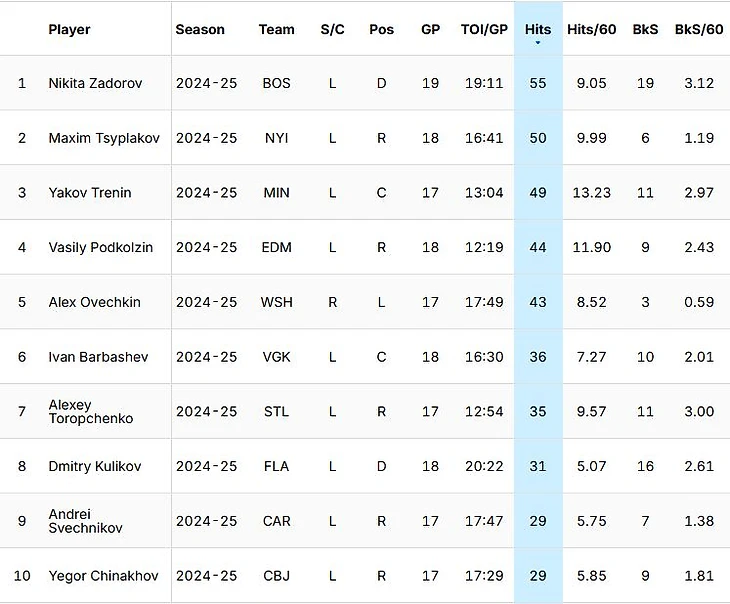
Task: Click the sort arrow under Hits header
Action: click(x=538, y=43)
